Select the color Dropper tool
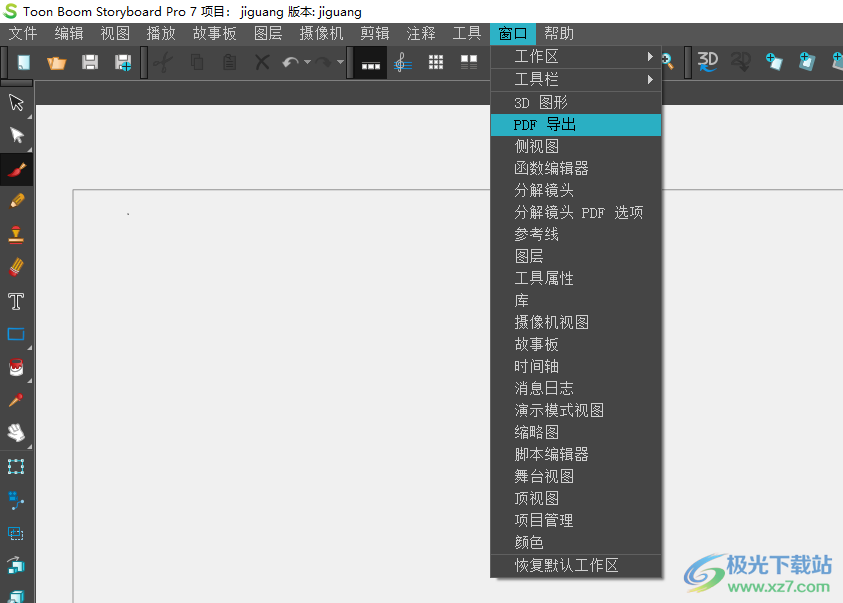Viewport: 843px width, 603px height. click(16, 400)
